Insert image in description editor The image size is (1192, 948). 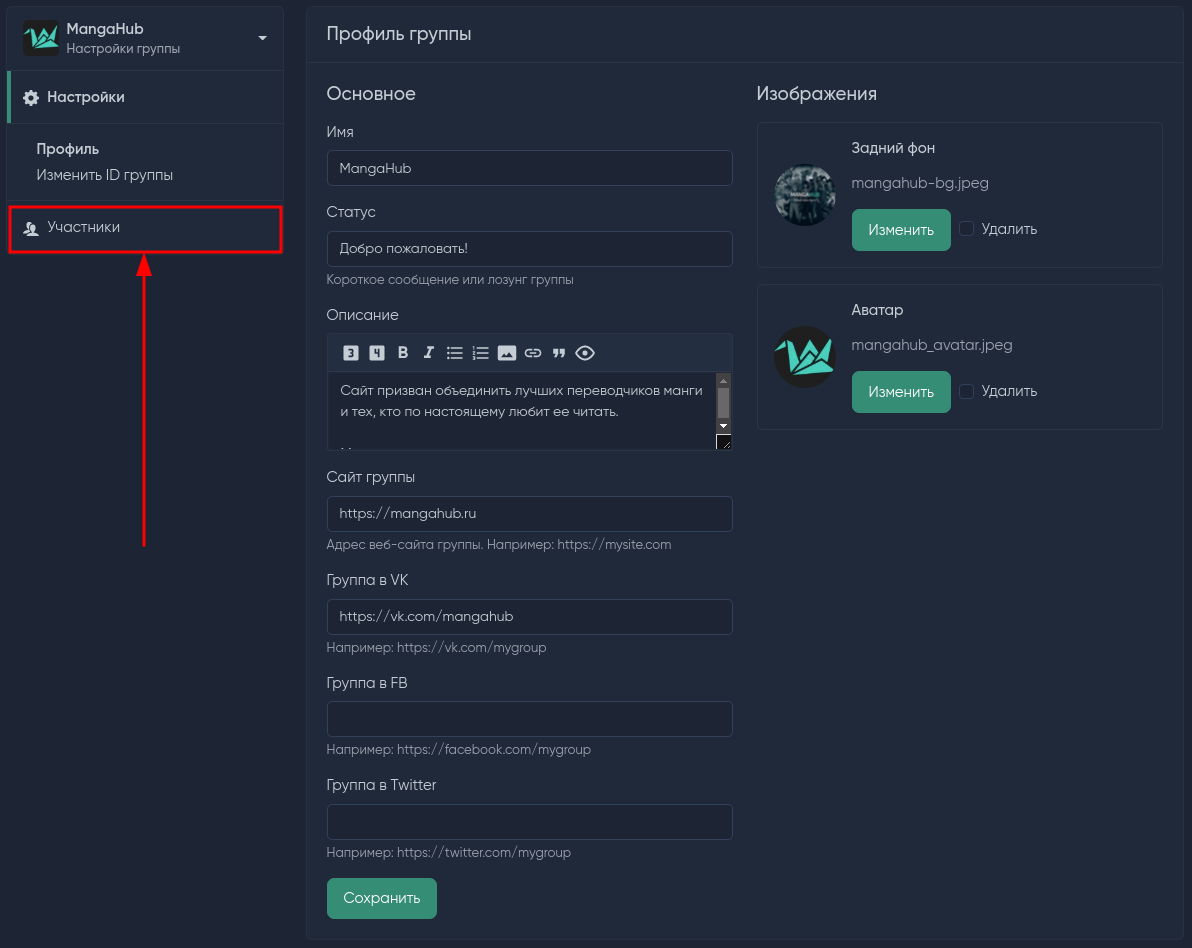[507, 353]
